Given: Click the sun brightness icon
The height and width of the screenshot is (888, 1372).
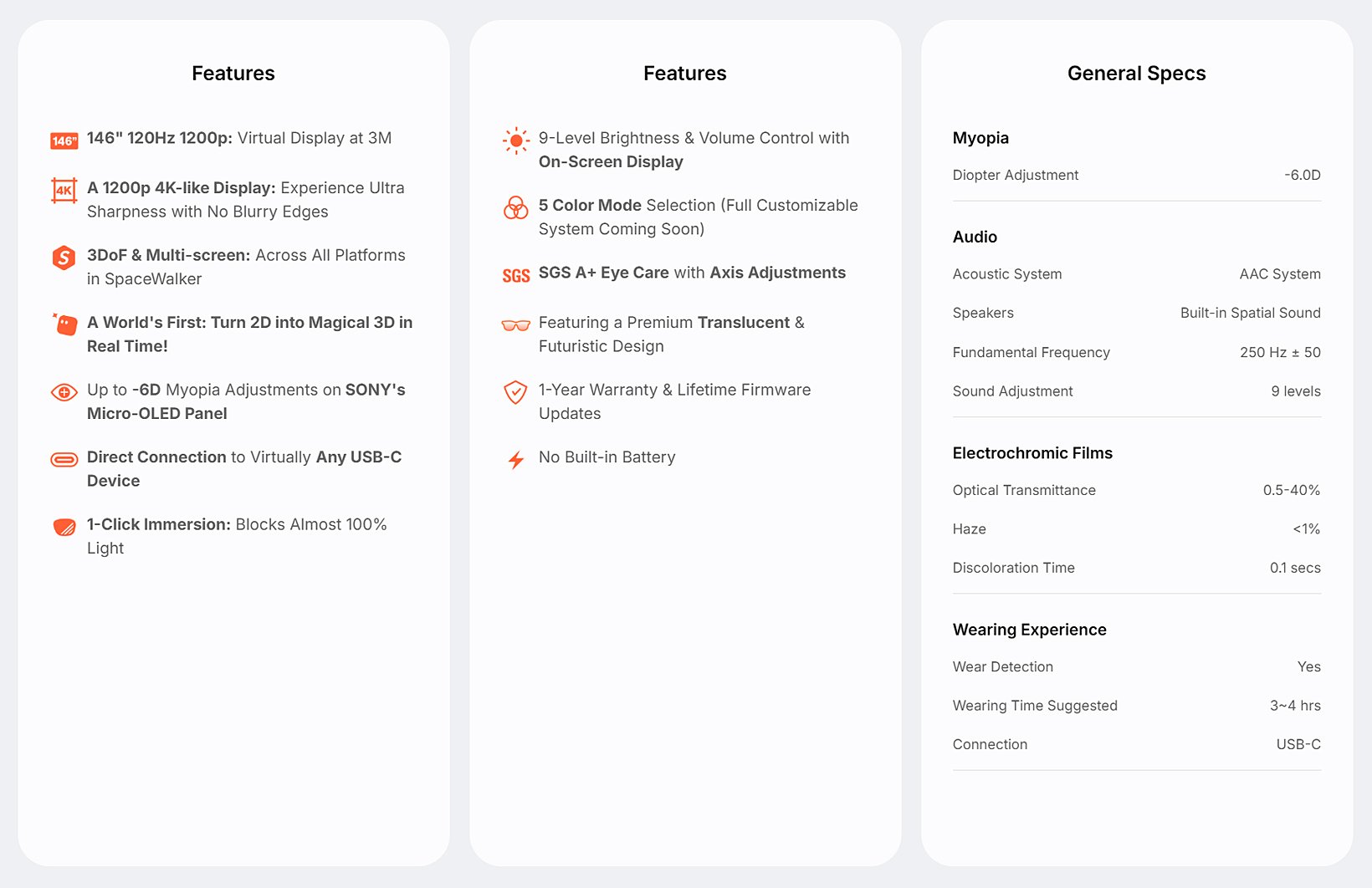Looking at the screenshot, I should click(x=516, y=140).
